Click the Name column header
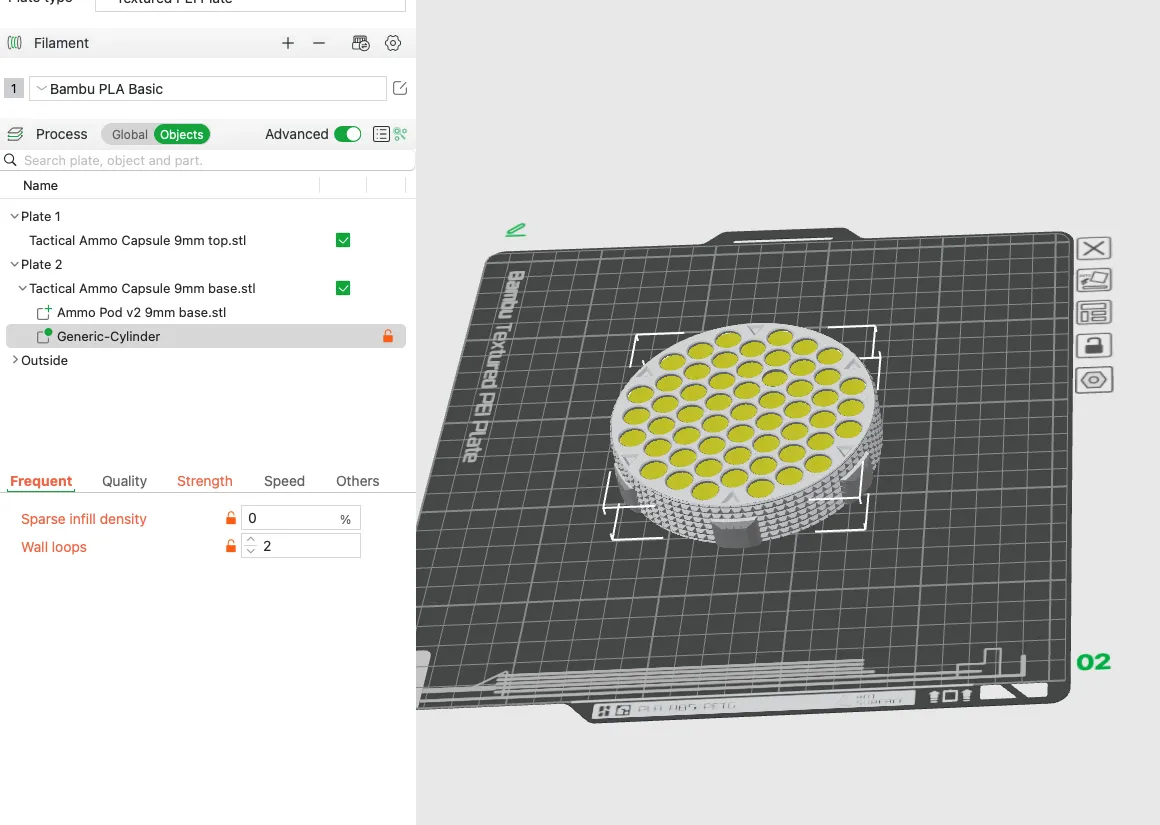The image size is (1160, 825). tap(40, 186)
